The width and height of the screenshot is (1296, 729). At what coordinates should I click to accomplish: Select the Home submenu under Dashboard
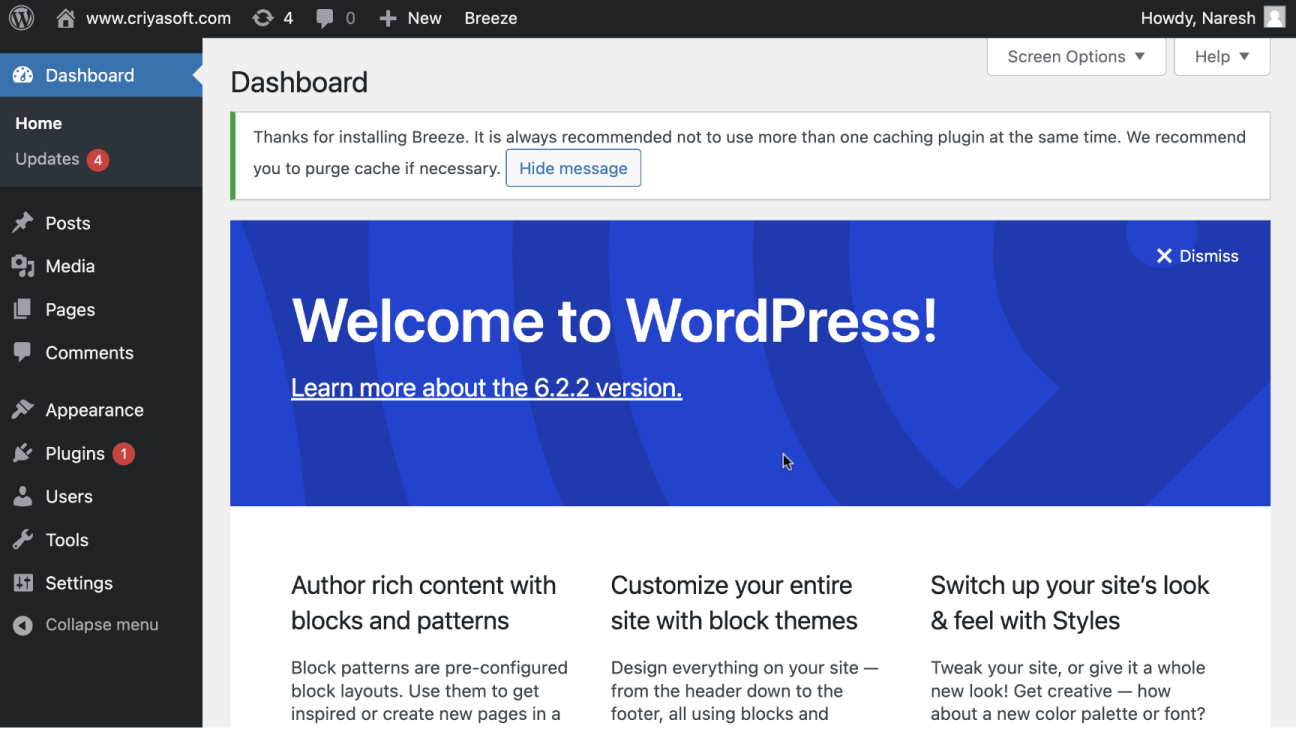click(x=38, y=123)
